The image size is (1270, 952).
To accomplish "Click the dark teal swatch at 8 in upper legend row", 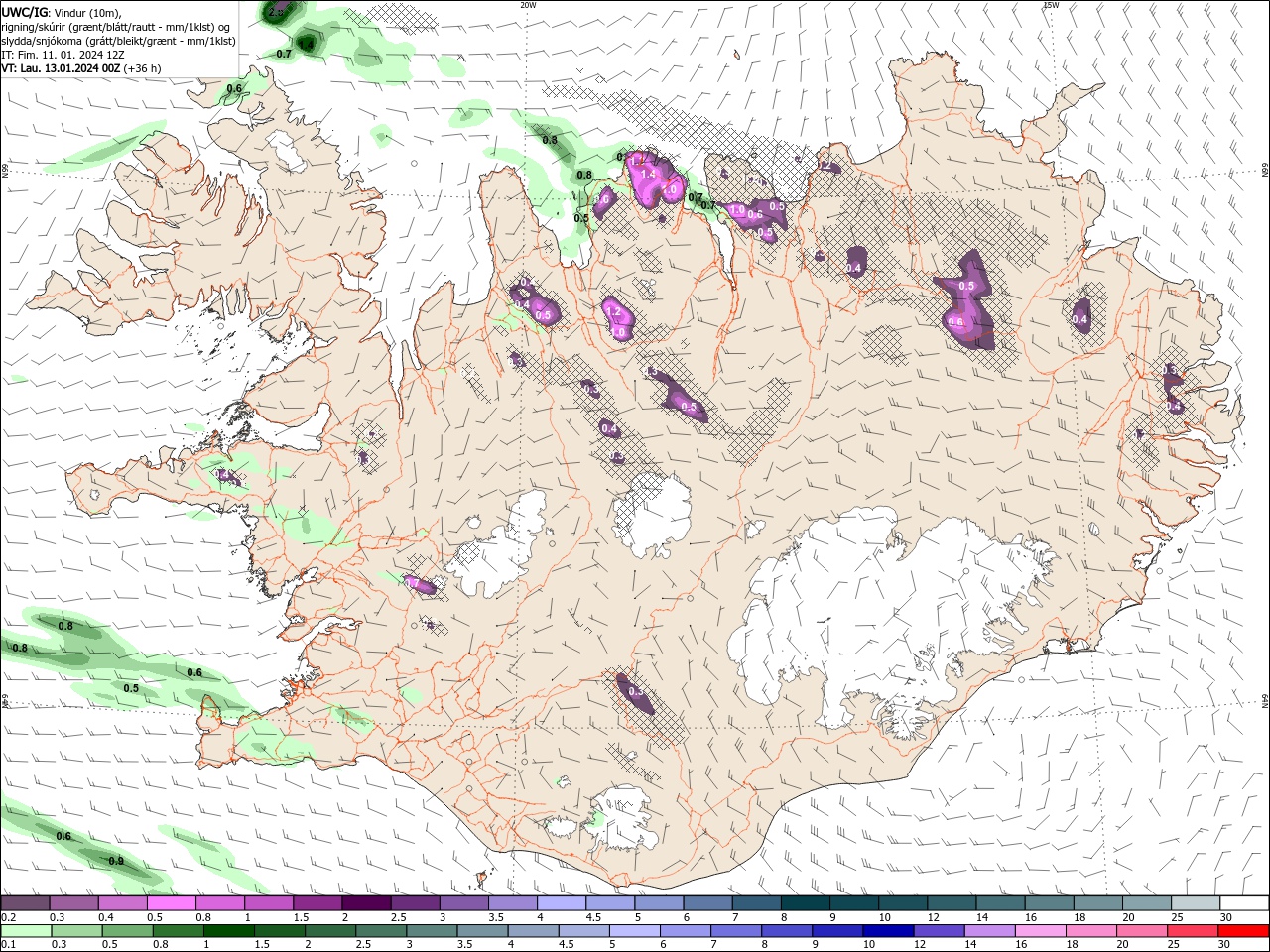I will point(806,902).
